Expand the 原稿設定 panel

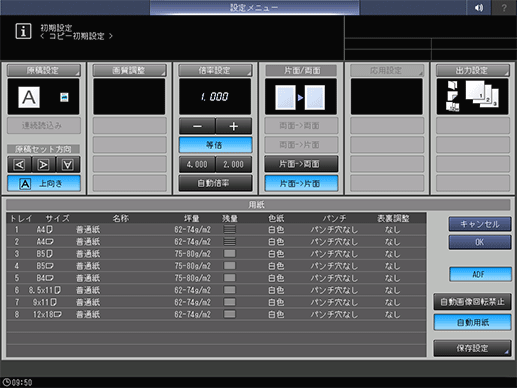pyautogui.click(x=44, y=70)
